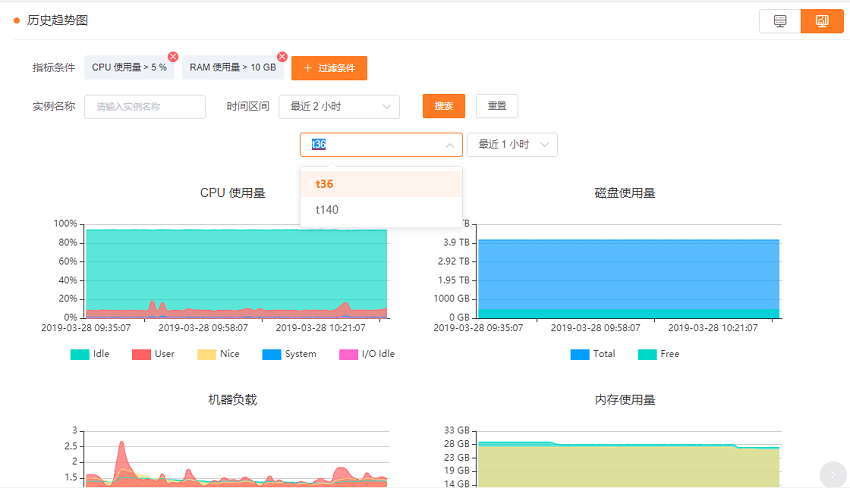This screenshot has height=488, width=850.
Task: Toggle the System series in CPU legend
Action: click(x=289, y=354)
